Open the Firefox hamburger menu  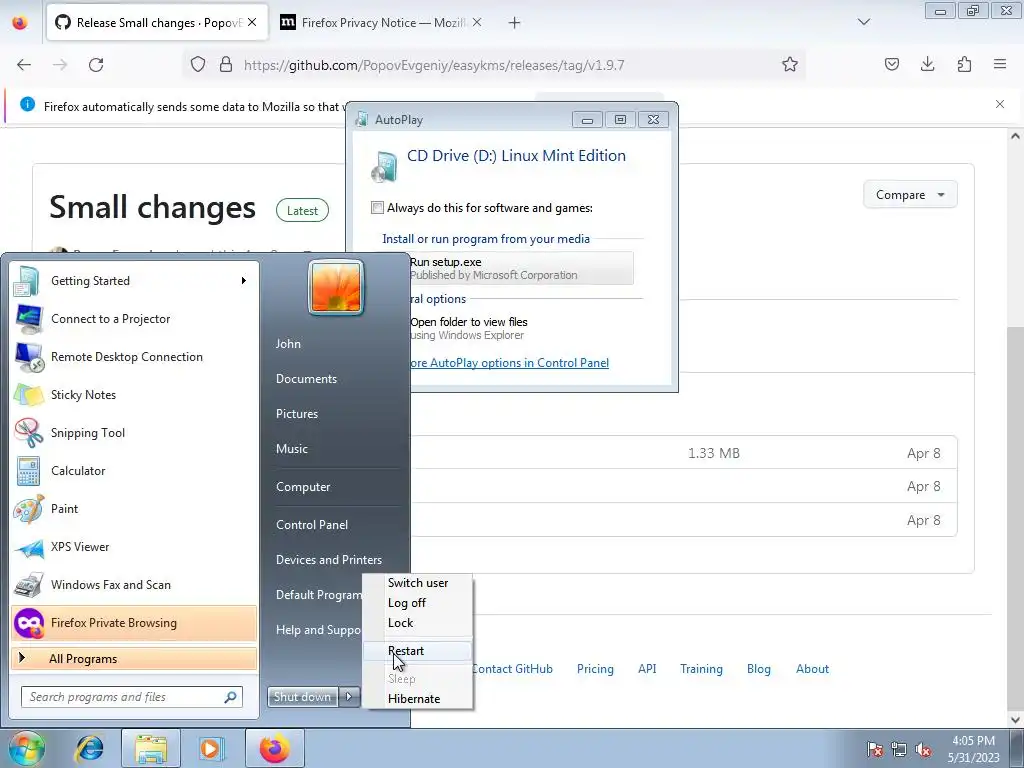point(1000,64)
